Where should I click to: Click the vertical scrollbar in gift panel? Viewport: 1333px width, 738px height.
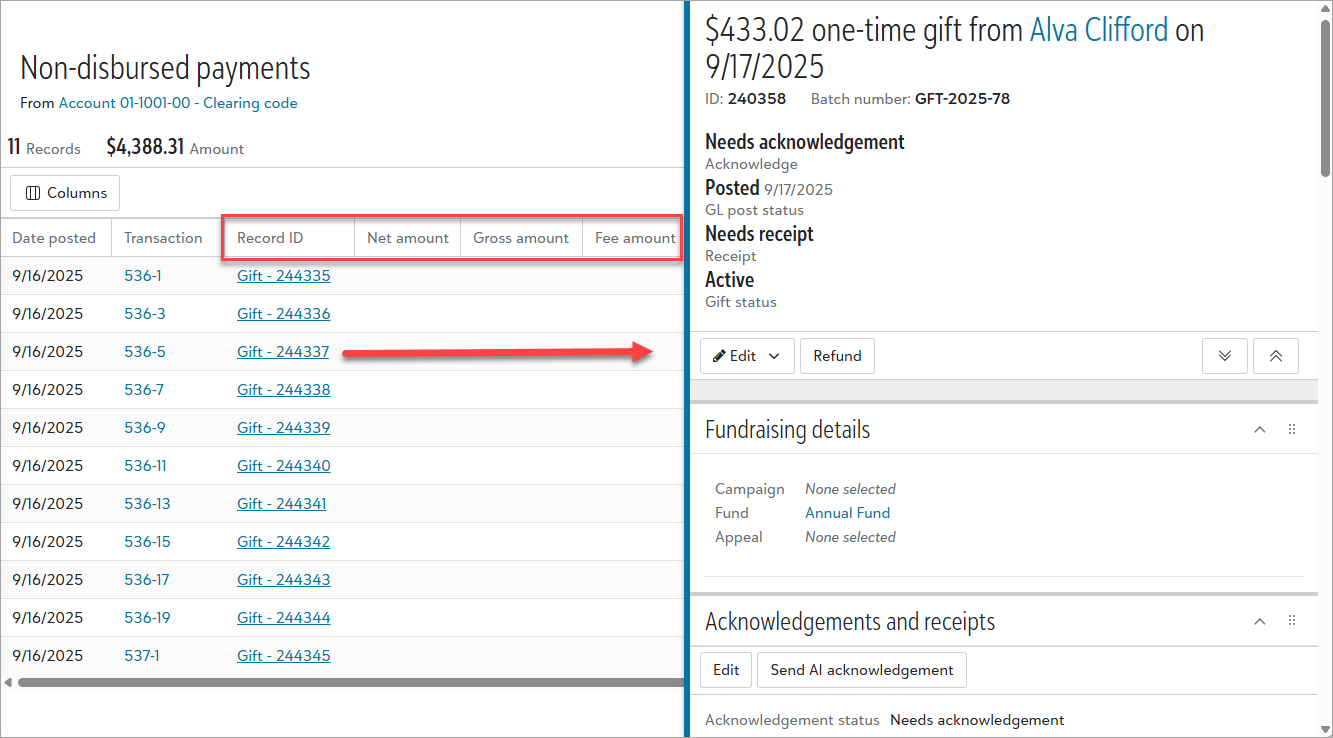(1325, 100)
